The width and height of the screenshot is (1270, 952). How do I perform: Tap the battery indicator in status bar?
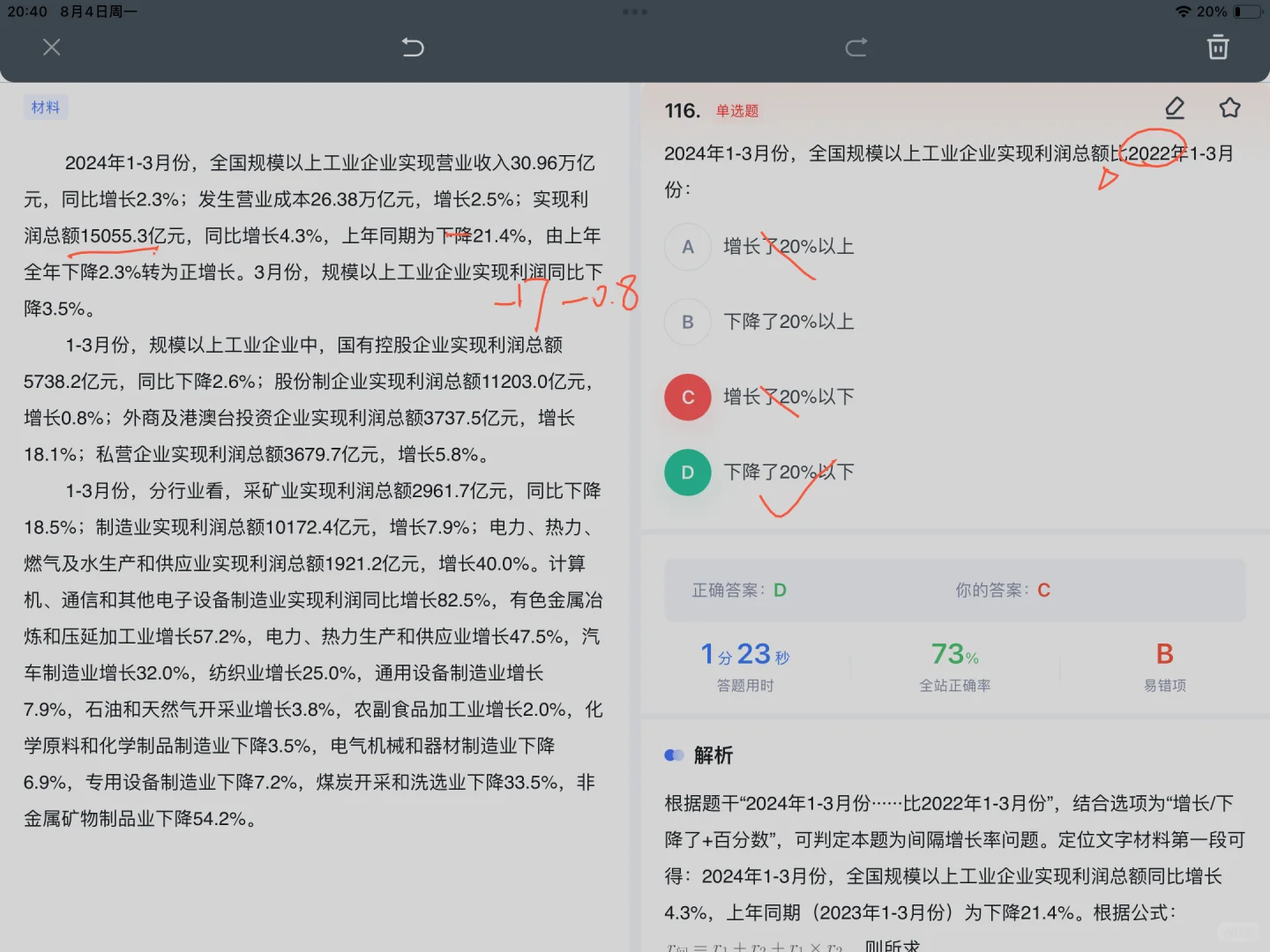(x=1248, y=11)
